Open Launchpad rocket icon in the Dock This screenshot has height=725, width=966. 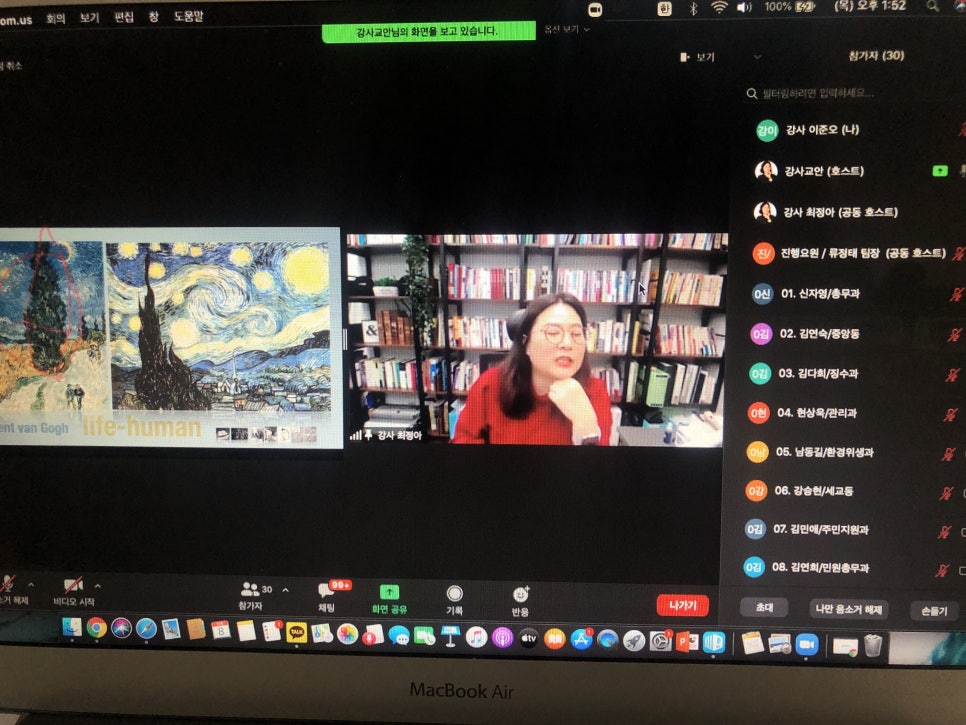634,641
